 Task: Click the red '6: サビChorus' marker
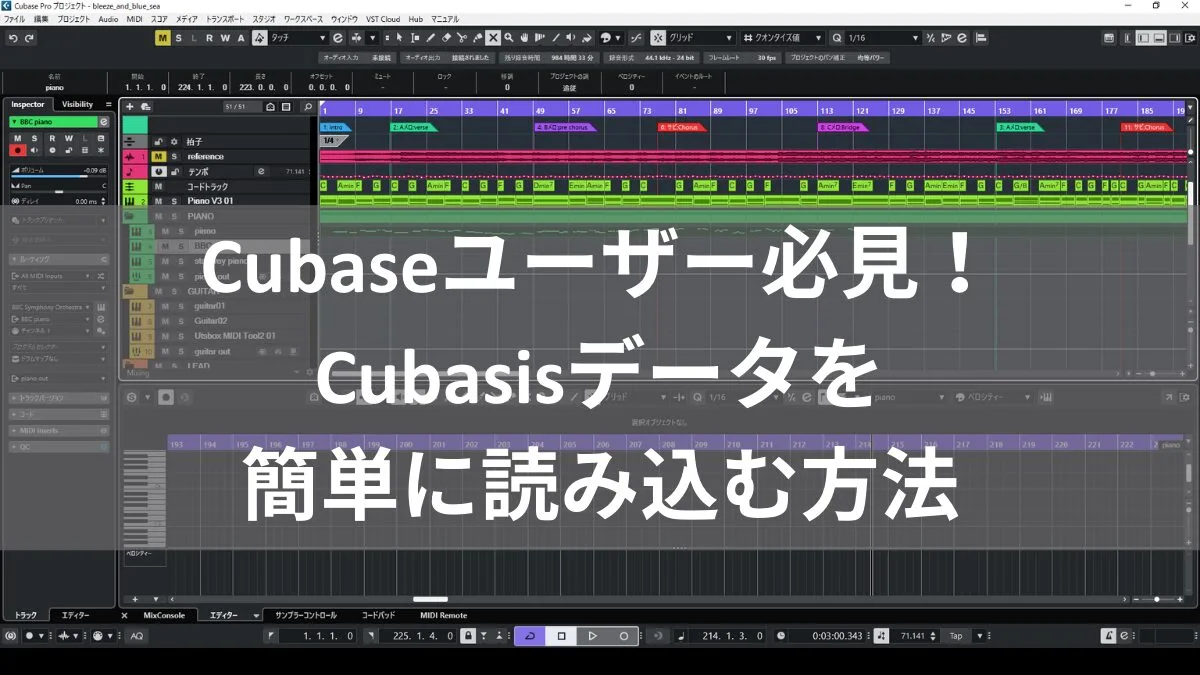click(x=680, y=128)
